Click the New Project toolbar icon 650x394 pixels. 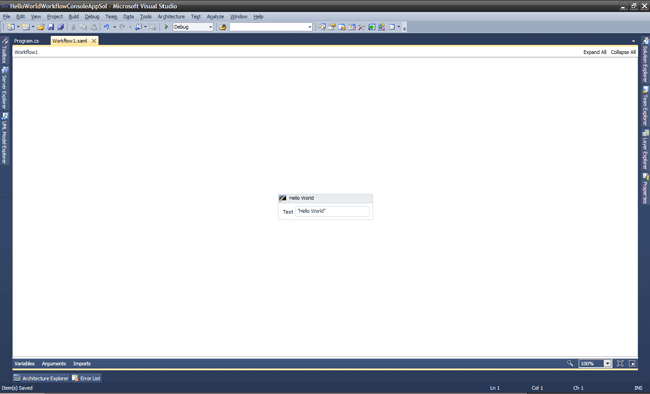(11, 27)
